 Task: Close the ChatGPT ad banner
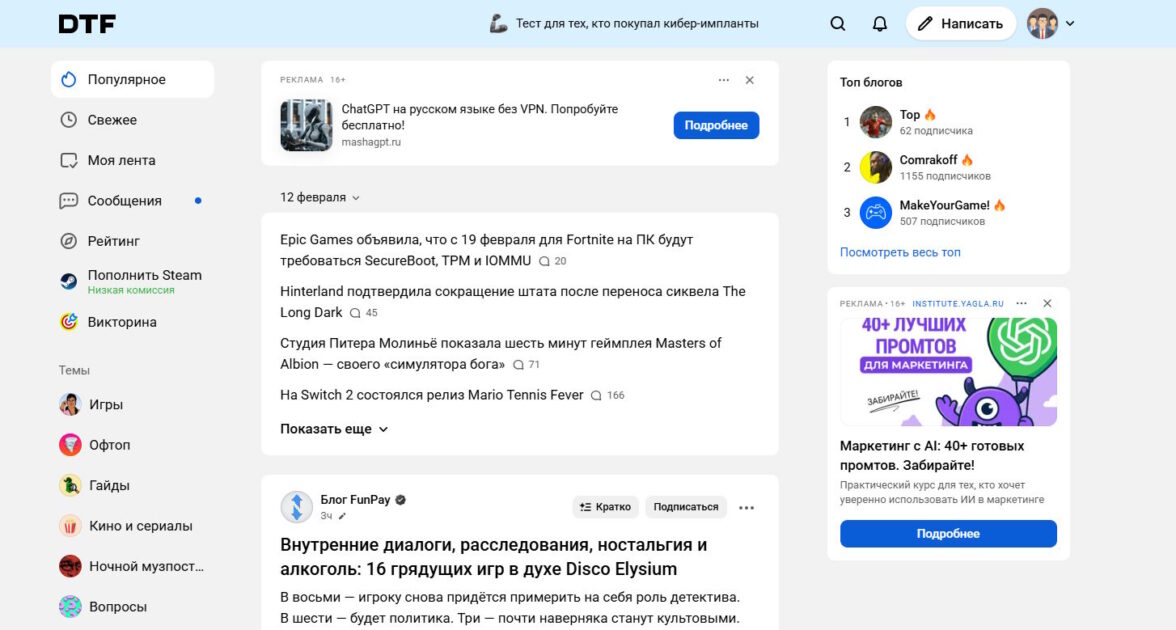click(x=750, y=80)
